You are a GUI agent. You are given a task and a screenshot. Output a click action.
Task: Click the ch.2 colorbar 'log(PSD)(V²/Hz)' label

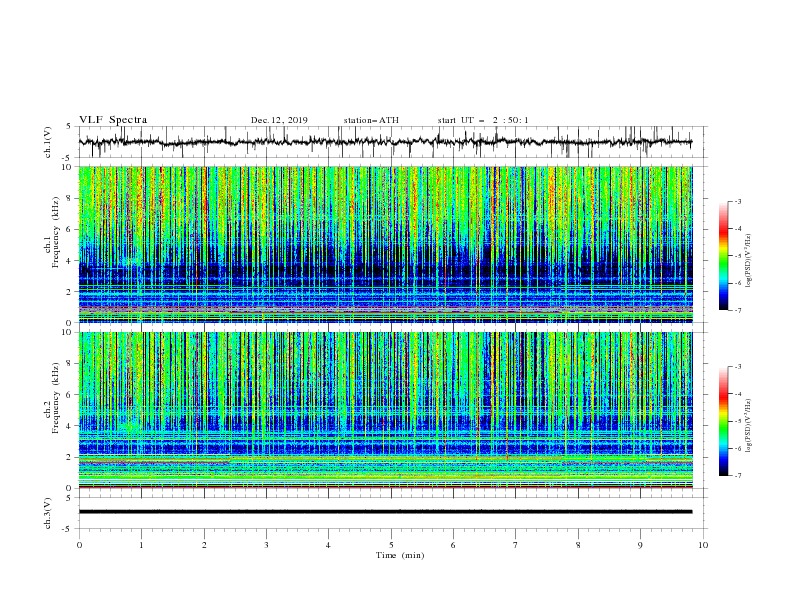[749, 426]
